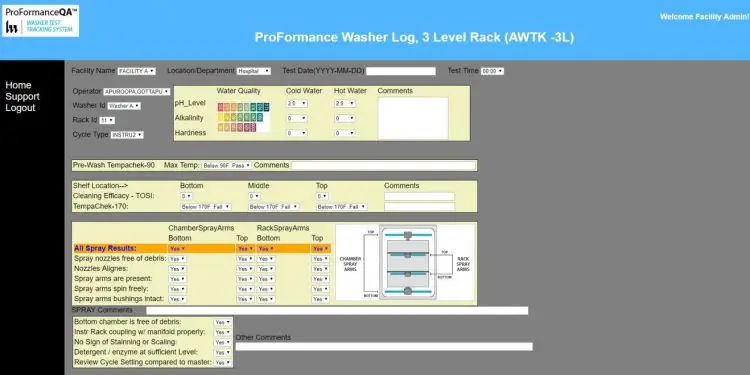Open Nozzles Aligned Chamber Top dropdown

click(x=245, y=269)
